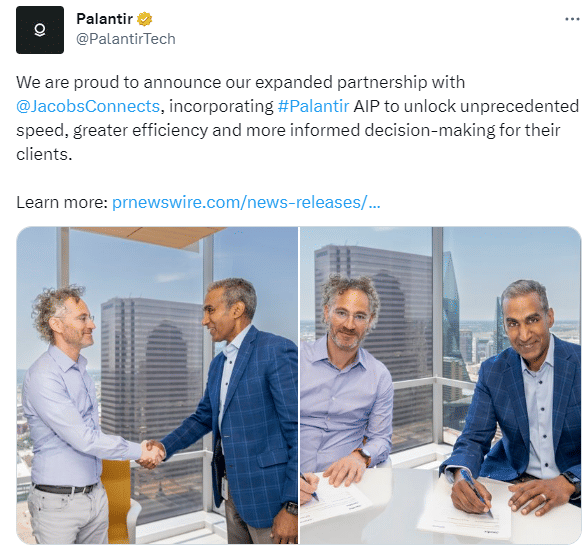Screen dimensions: 586x556
Task: Open the @PalantirTech handle
Action: [x=126, y=39]
